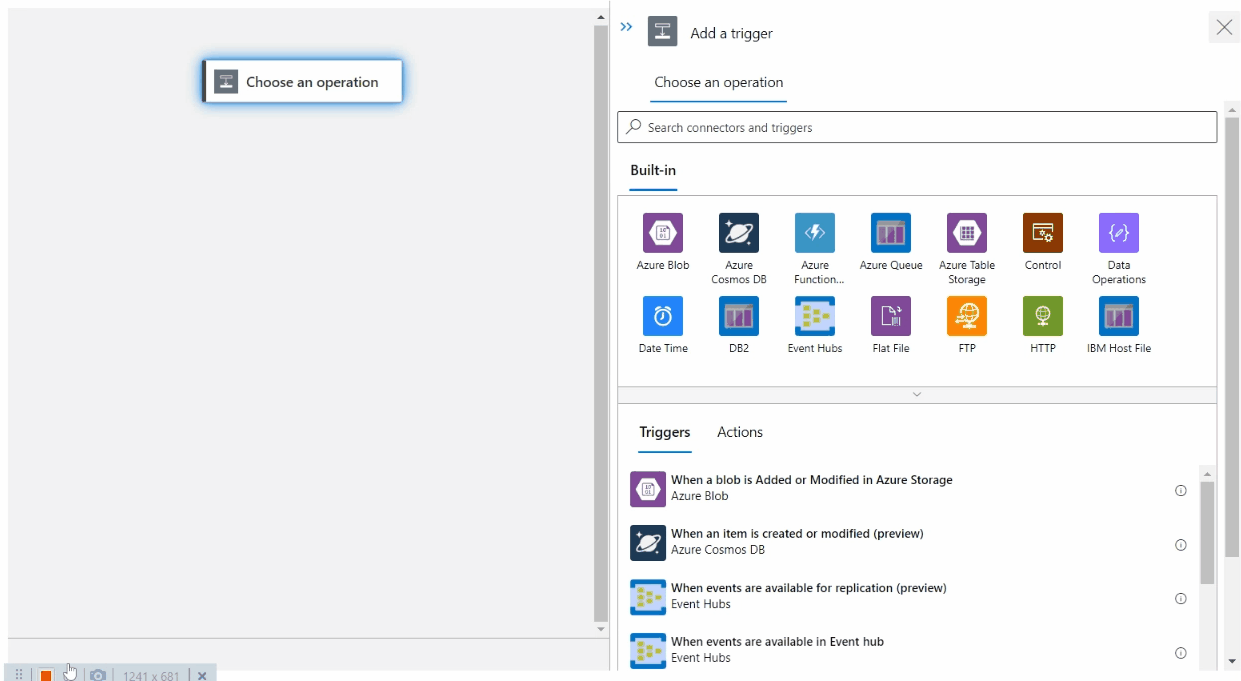Select the Azure Cosmos DB connector icon
The image size is (1241, 681).
pyautogui.click(x=738, y=233)
